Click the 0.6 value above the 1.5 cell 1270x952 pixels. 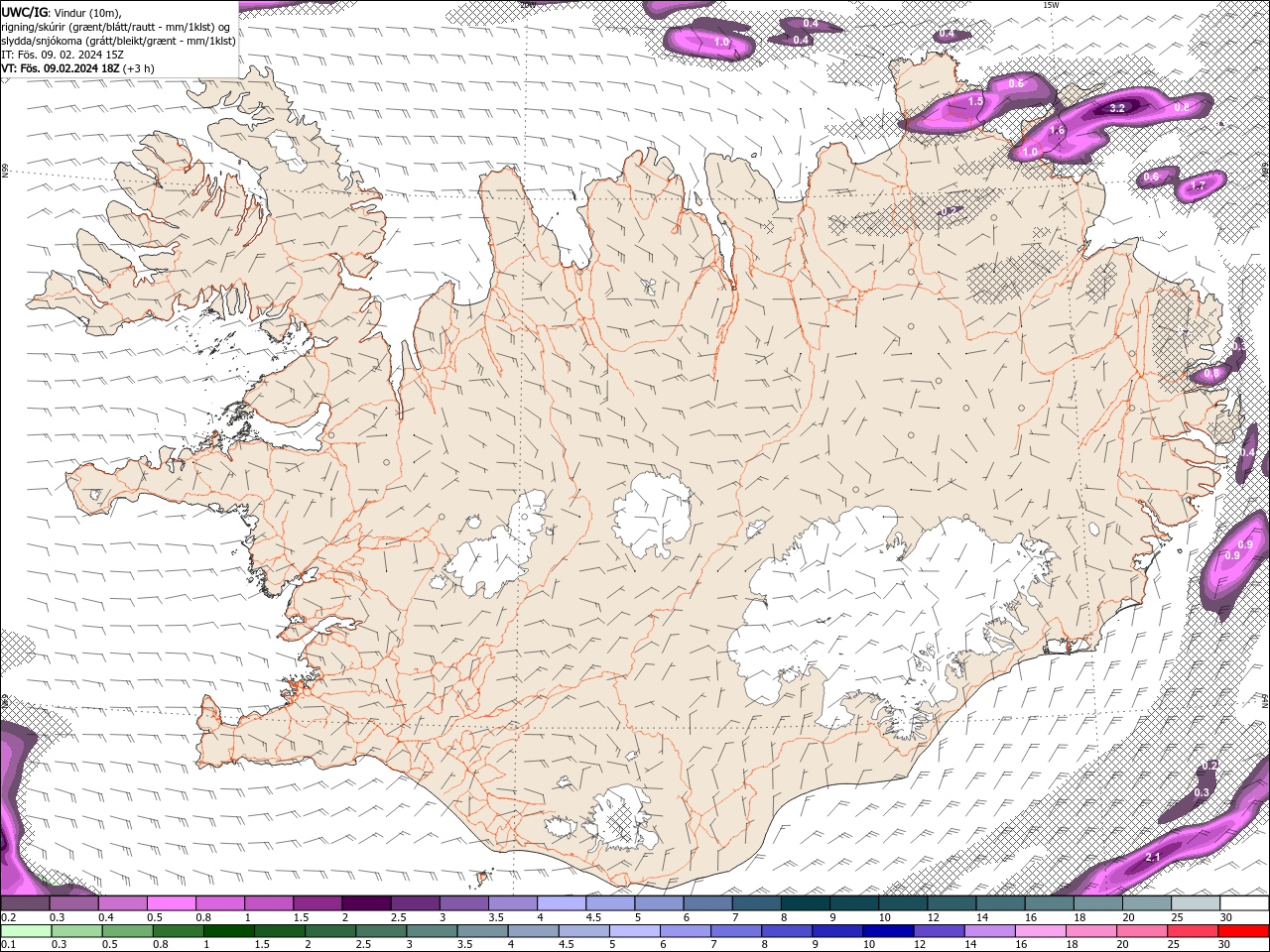1016,83
